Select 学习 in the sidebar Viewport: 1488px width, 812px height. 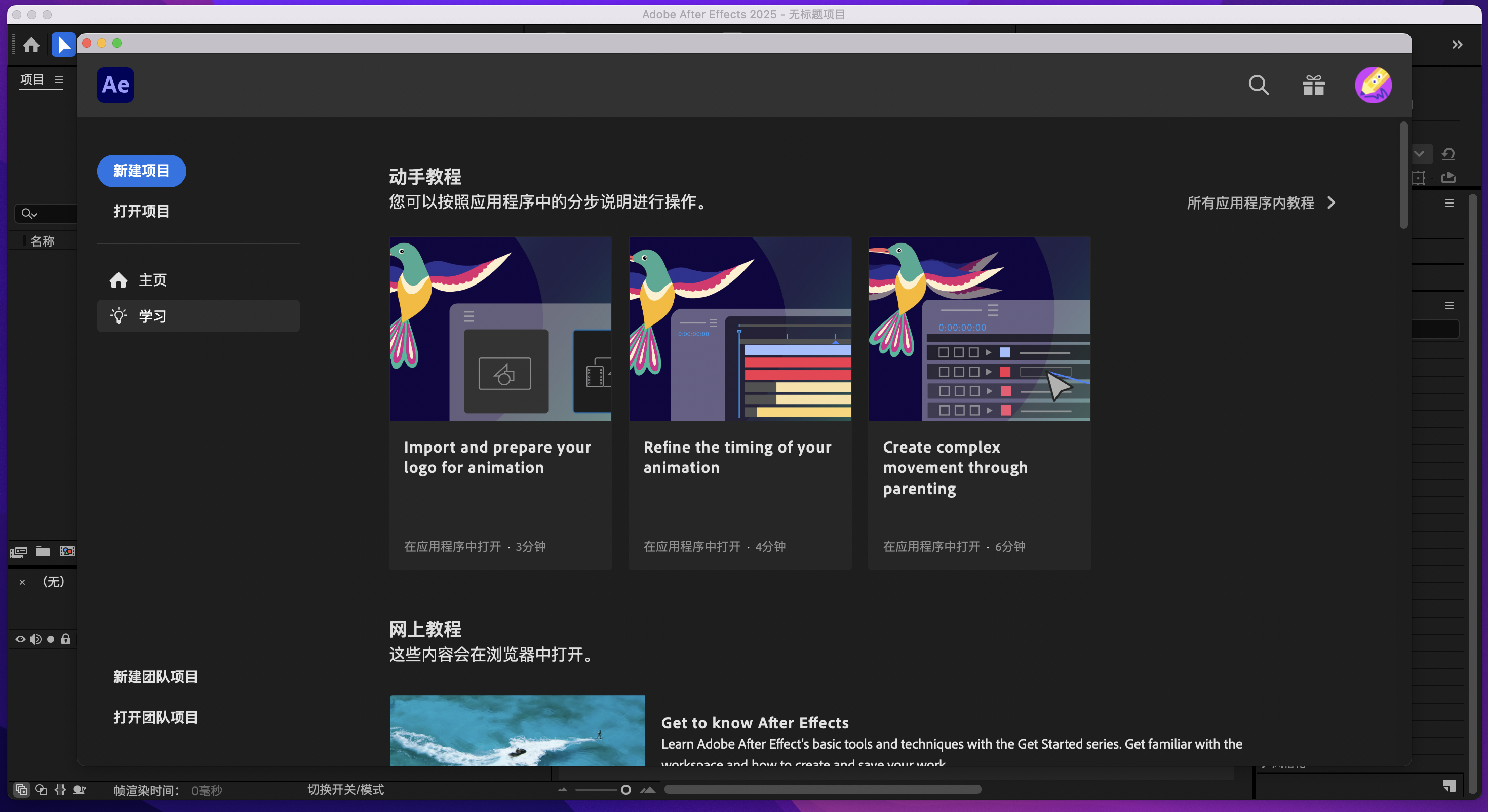click(x=152, y=316)
